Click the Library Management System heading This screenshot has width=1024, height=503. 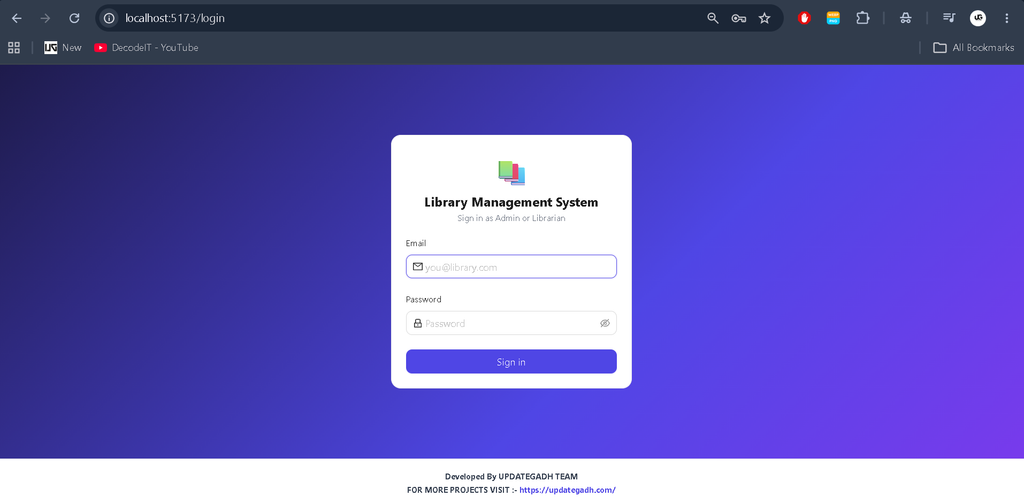[x=511, y=203]
